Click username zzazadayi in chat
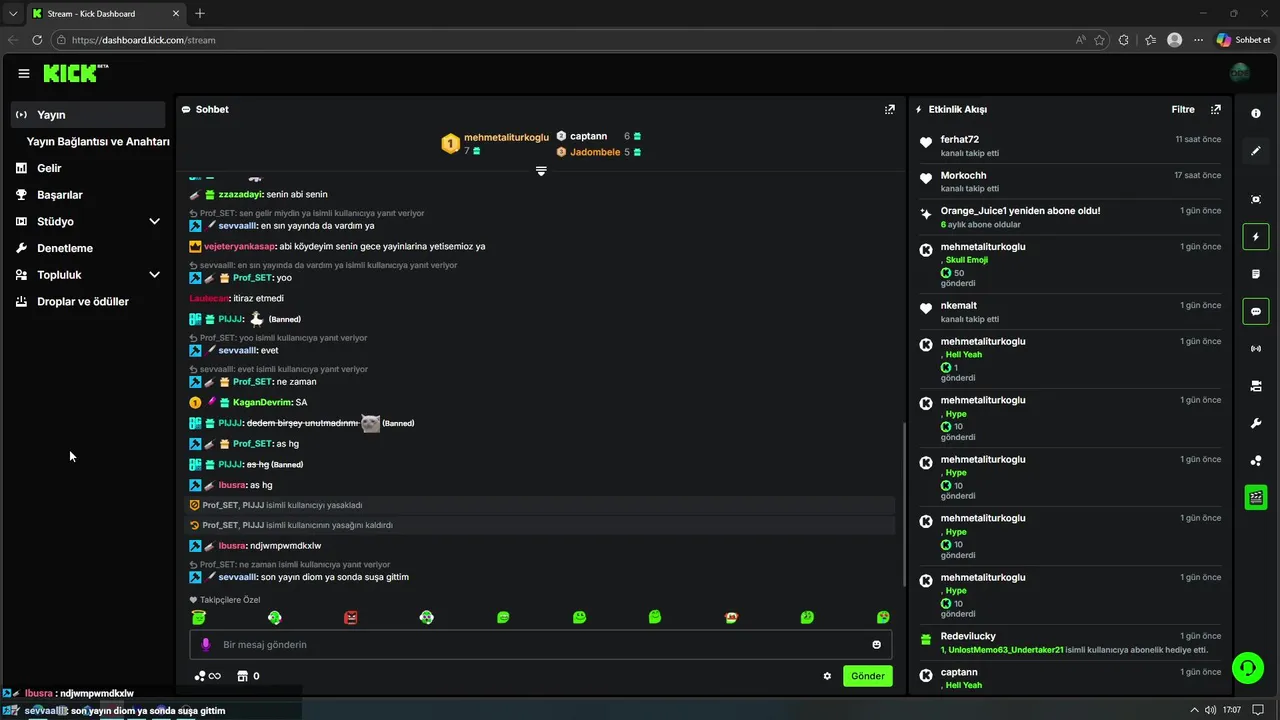This screenshot has width=1280, height=720. tap(240, 194)
